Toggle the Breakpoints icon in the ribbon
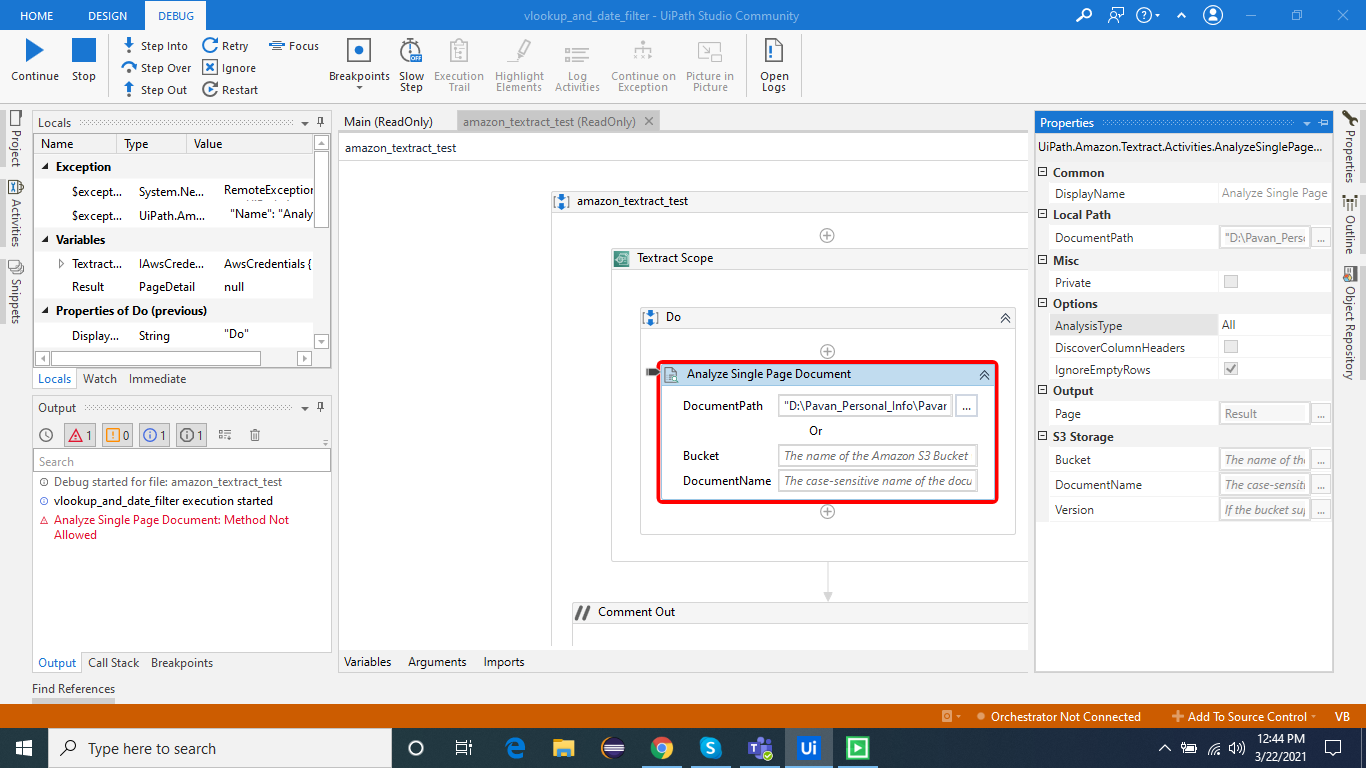The image size is (1366, 768). (x=359, y=50)
